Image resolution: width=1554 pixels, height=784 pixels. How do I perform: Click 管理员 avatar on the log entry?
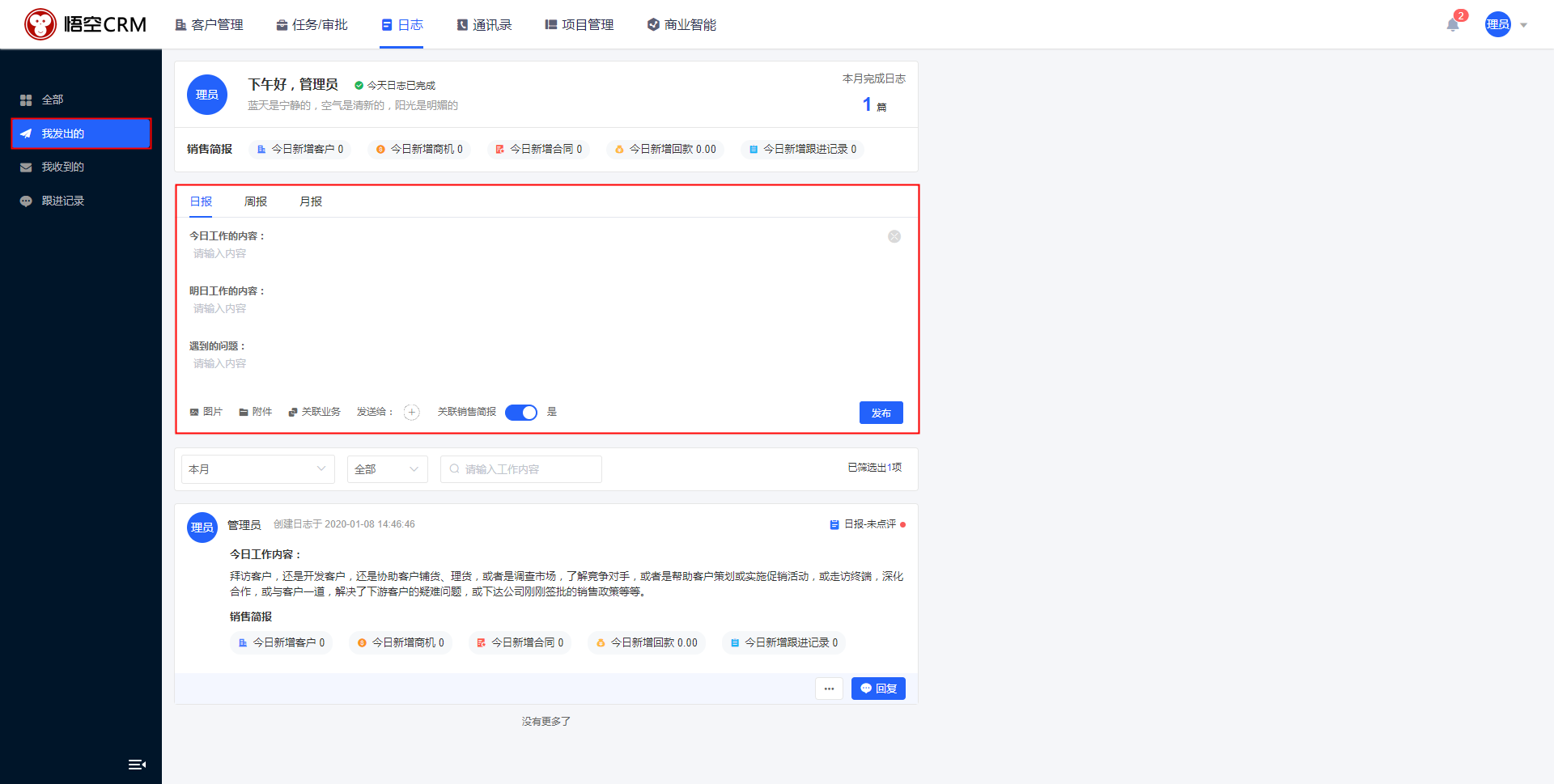tap(202, 528)
